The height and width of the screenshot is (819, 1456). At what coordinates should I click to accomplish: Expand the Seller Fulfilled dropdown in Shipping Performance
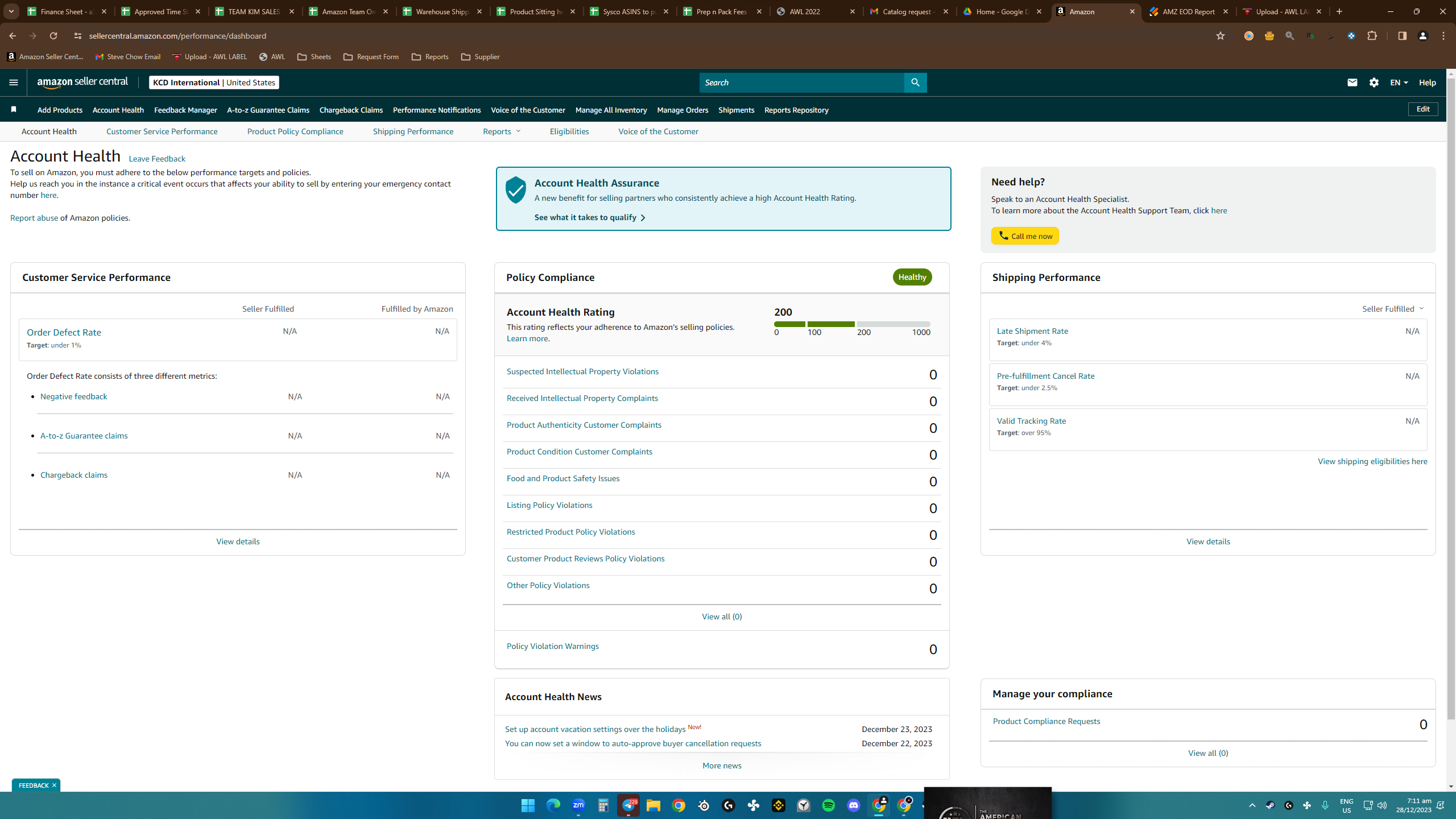click(x=1393, y=309)
